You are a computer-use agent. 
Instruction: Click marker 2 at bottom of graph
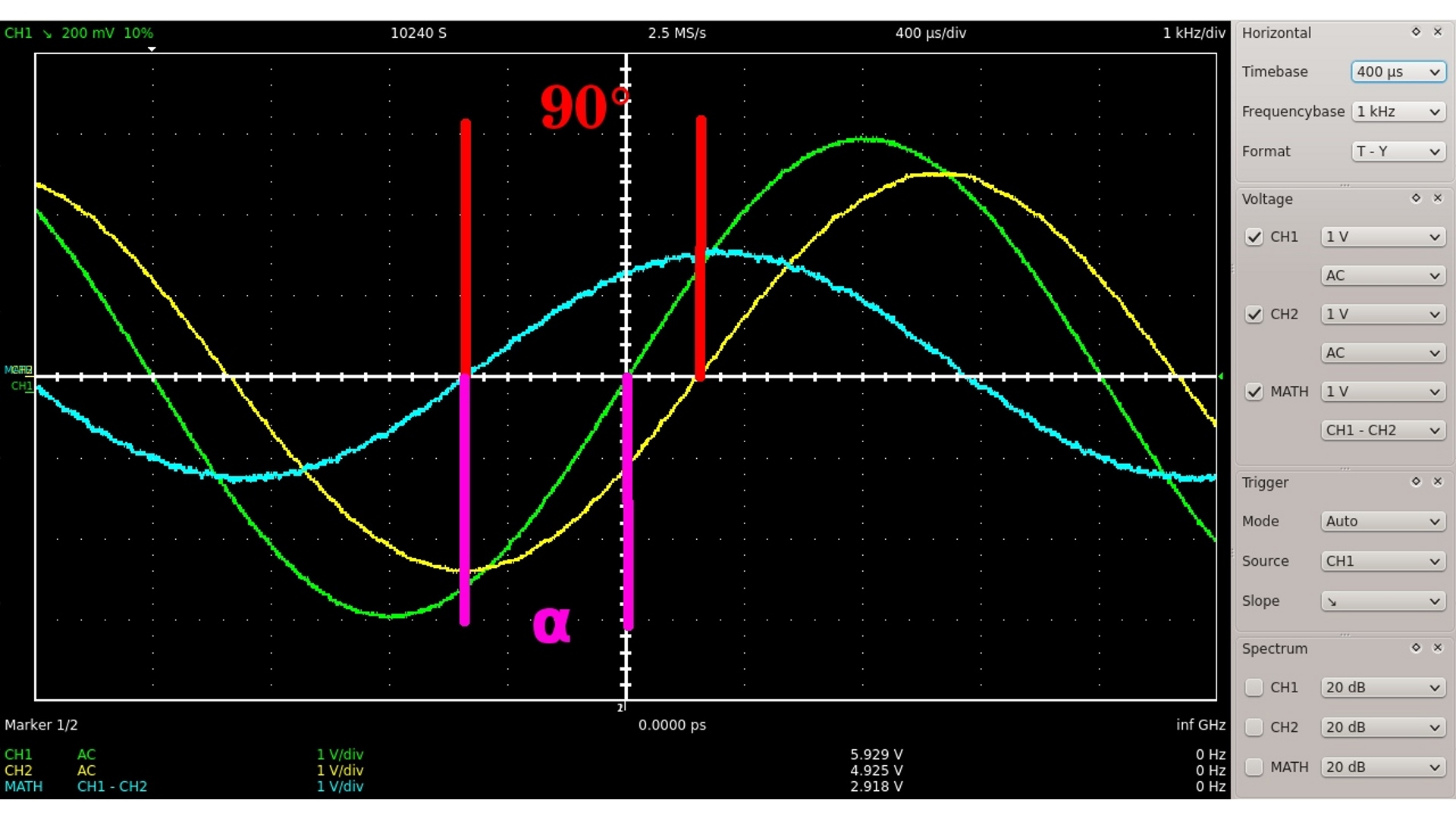[x=620, y=708]
